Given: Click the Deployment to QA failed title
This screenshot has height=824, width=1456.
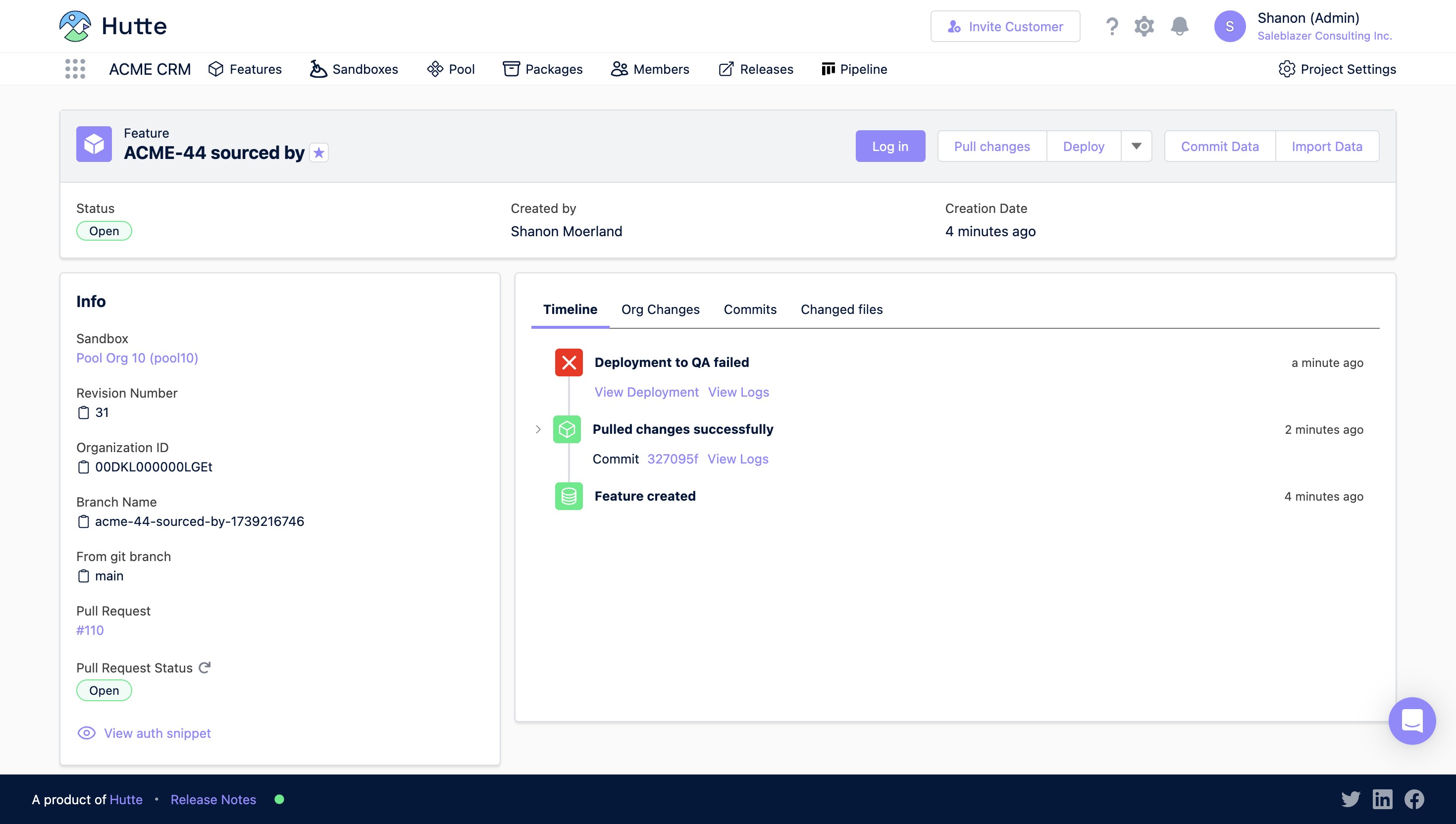Looking at the screenshot, I should point(672,362).
